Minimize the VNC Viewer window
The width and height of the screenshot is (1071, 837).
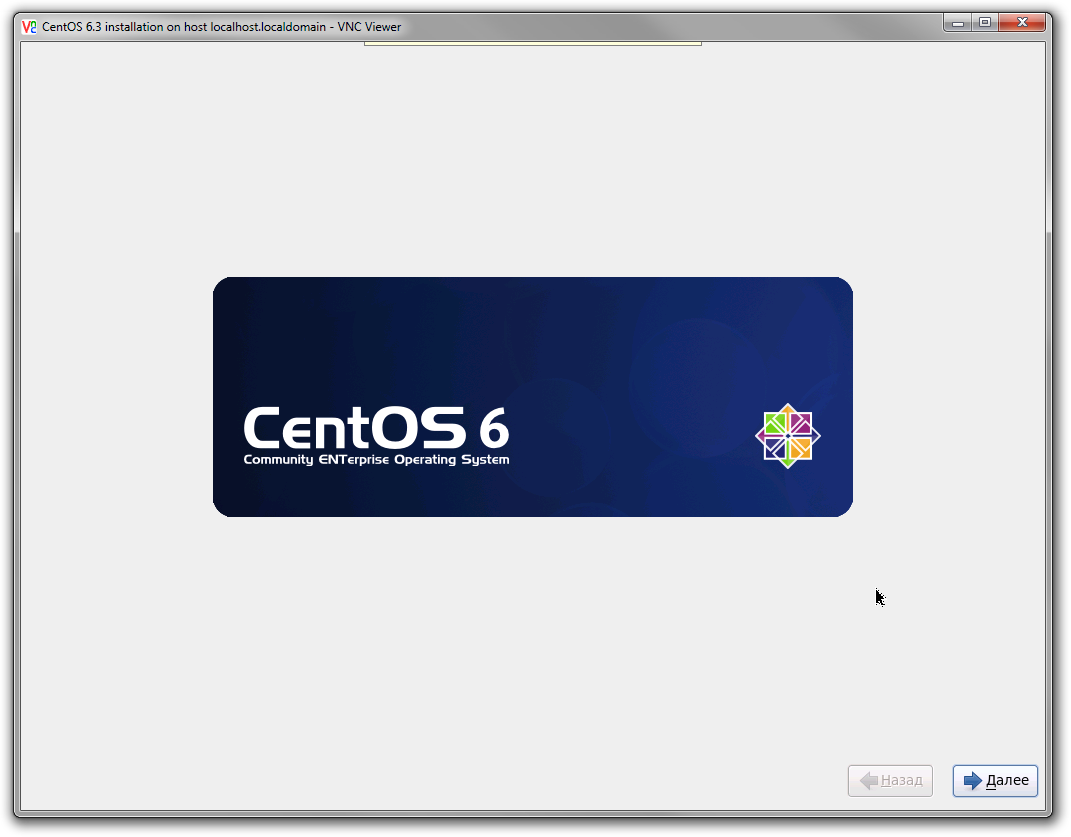(x=958, y=23)
